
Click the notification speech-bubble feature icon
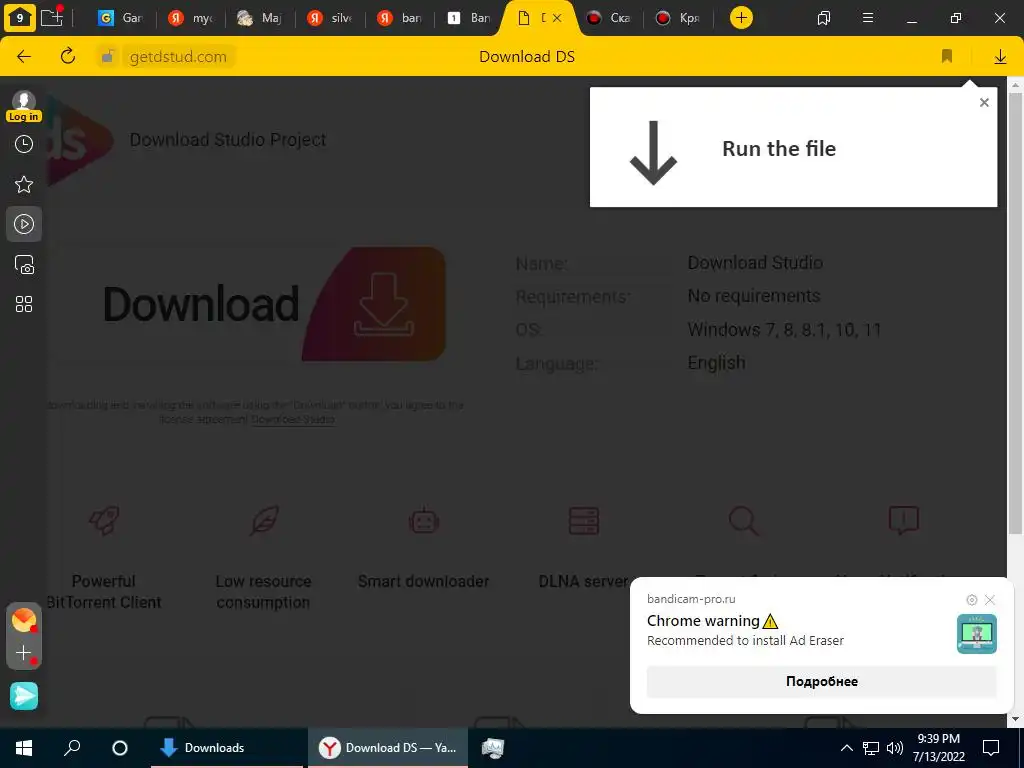pyautogui.click(x=904, y=520)
